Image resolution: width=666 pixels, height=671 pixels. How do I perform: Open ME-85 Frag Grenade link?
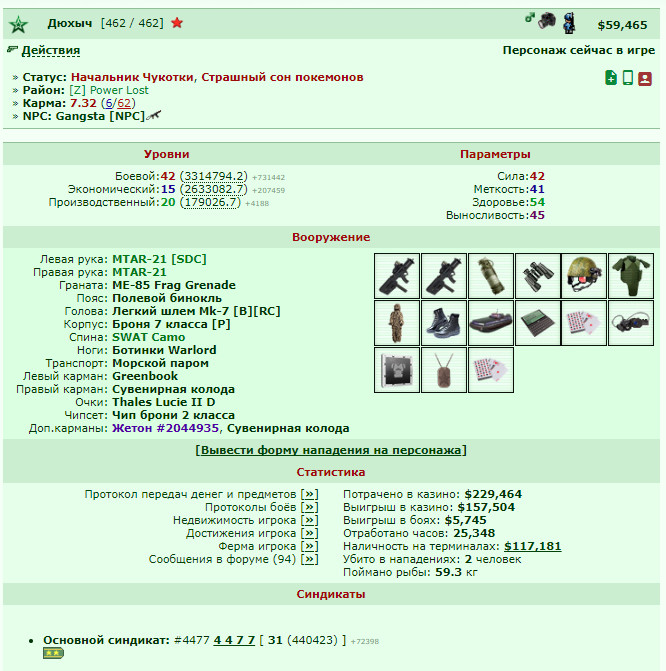tap(174, 285)
